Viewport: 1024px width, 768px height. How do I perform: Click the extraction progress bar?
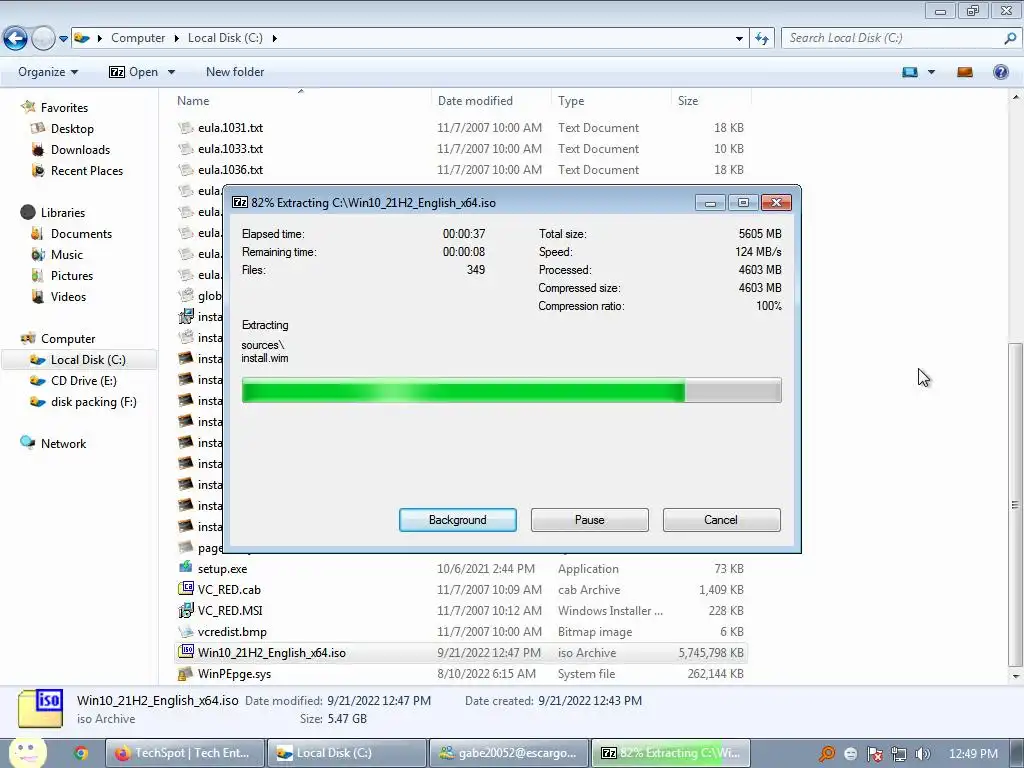[x=511, y=391]
